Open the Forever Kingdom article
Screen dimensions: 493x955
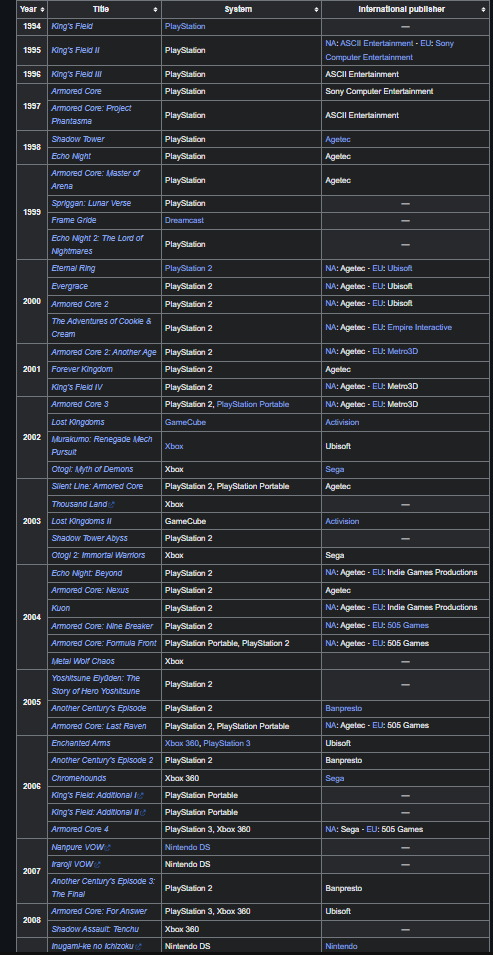click(82, 370)
